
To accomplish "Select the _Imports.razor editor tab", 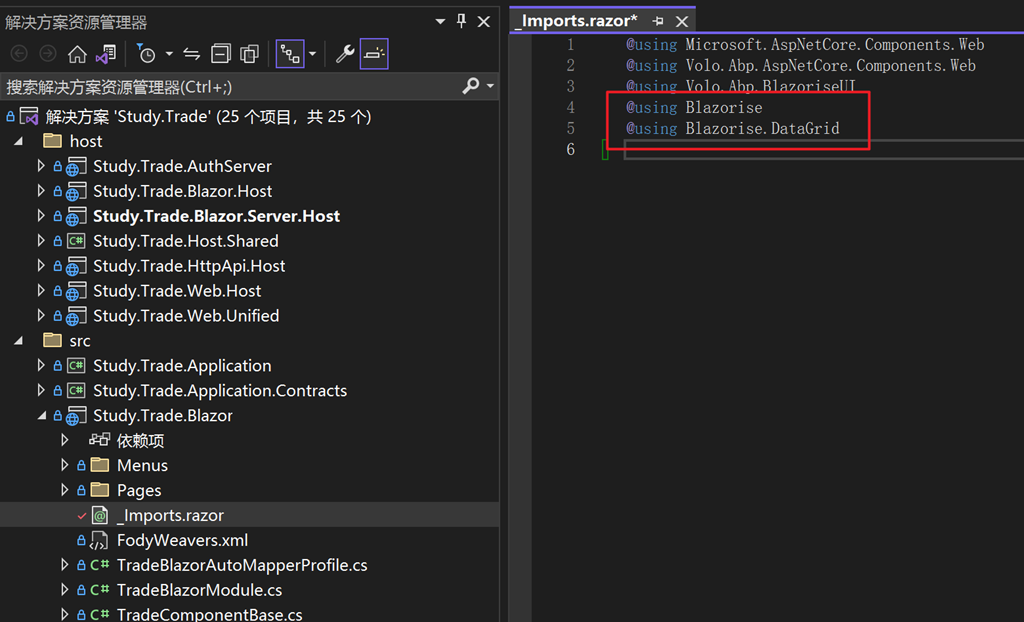I will coord(576,21).
